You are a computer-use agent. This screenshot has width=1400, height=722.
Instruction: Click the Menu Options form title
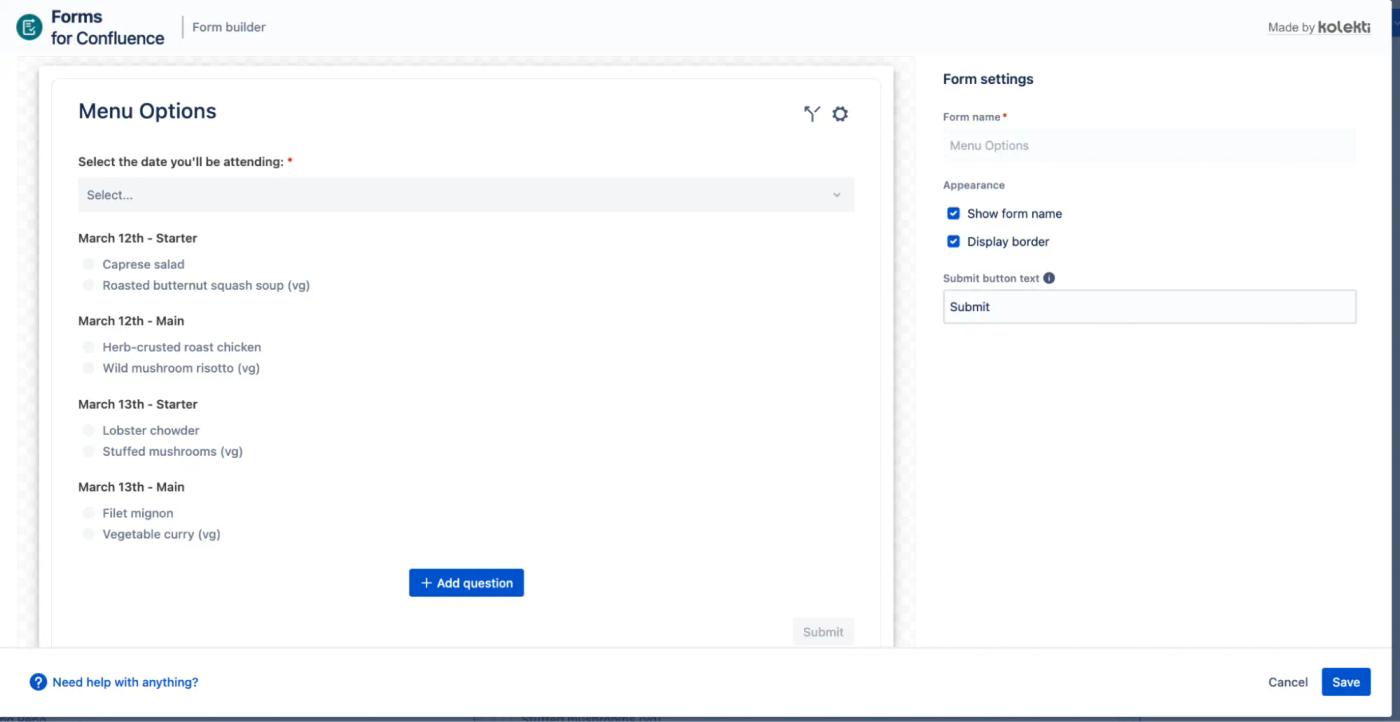coord(147,111)
